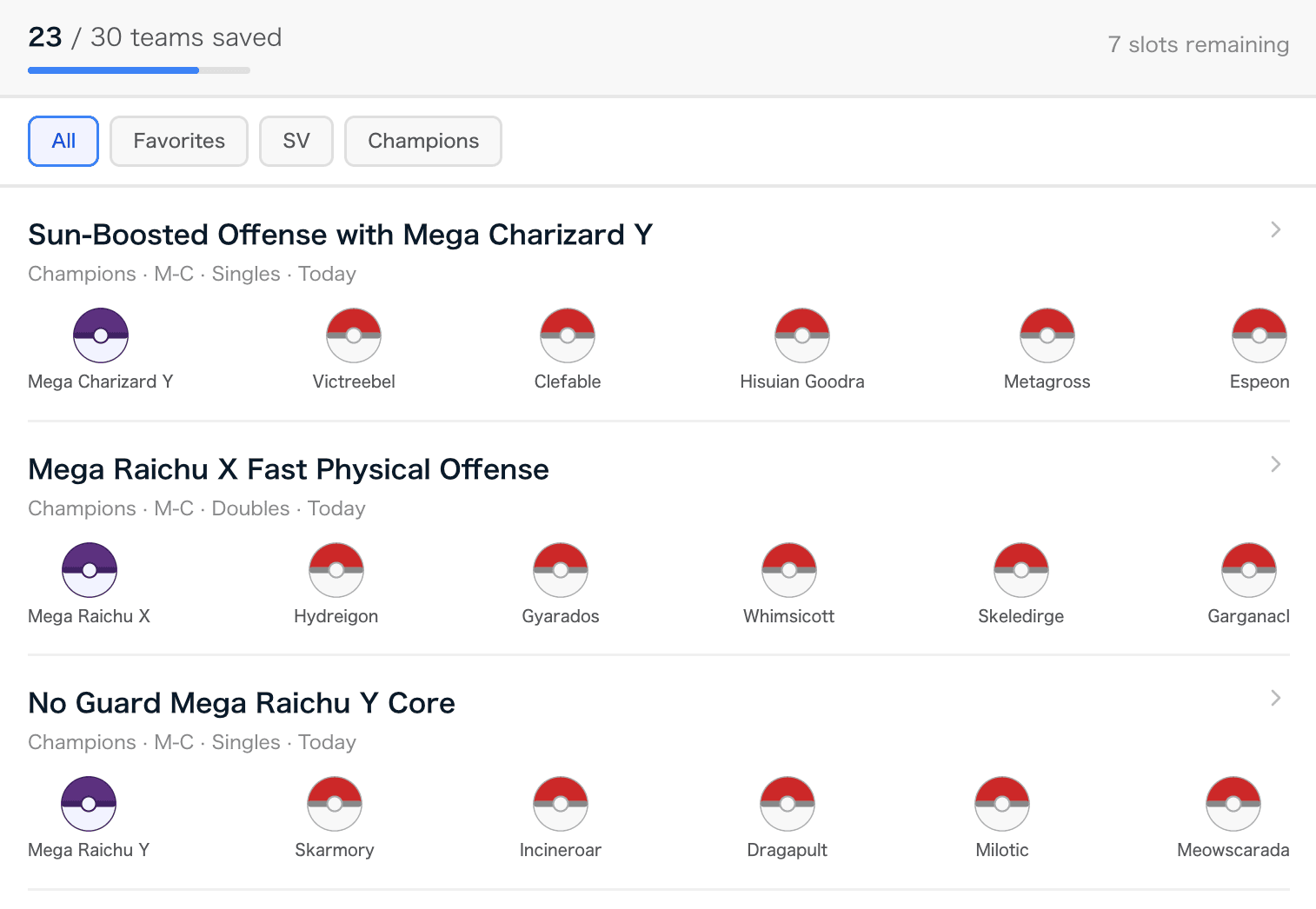Image resolution: width=1316 pixels, height=909 pixels.
Task: Select the Meowscarada pokeball icon
Action: click(x=1233, y=803)
